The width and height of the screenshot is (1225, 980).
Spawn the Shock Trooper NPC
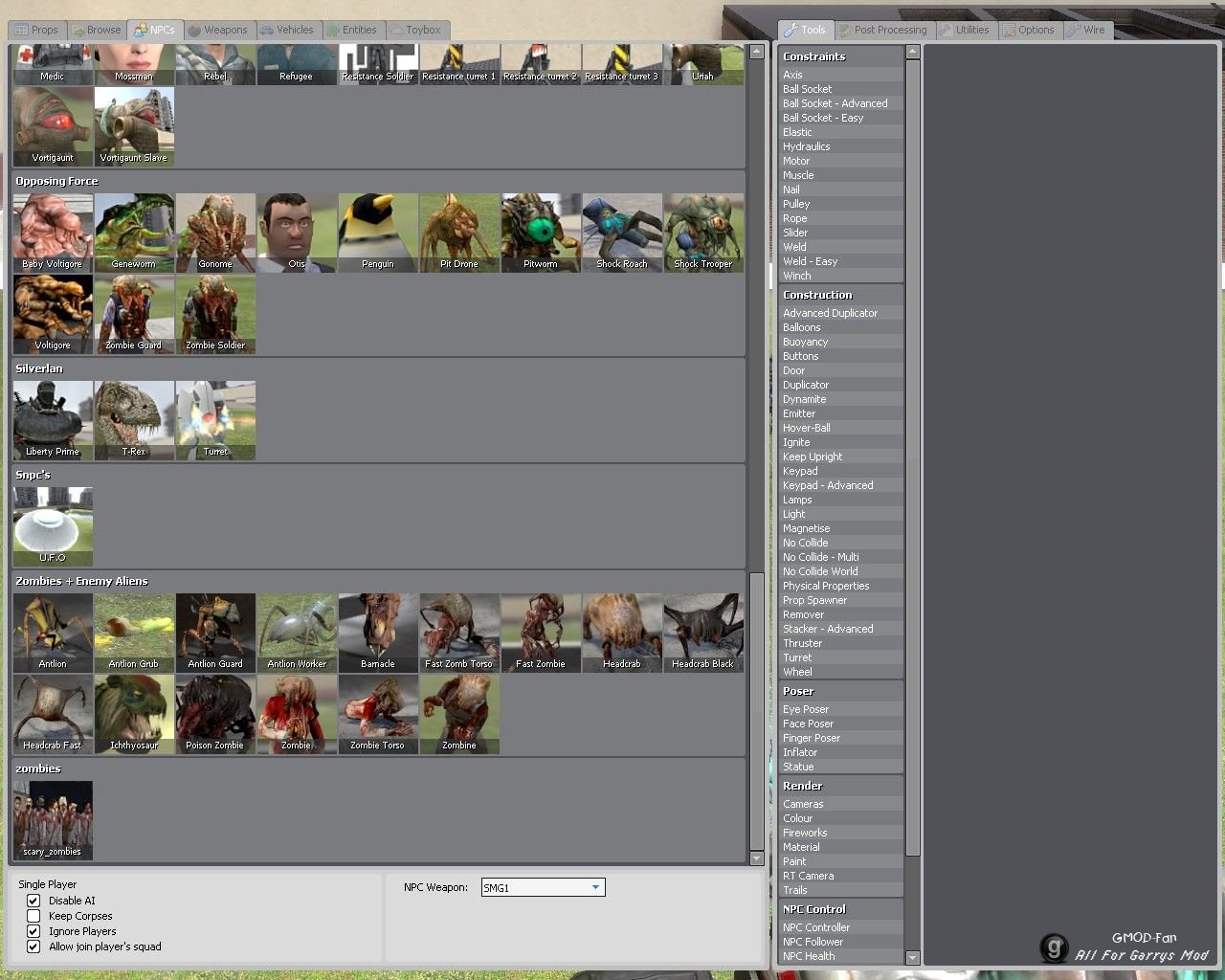[703, 234]
